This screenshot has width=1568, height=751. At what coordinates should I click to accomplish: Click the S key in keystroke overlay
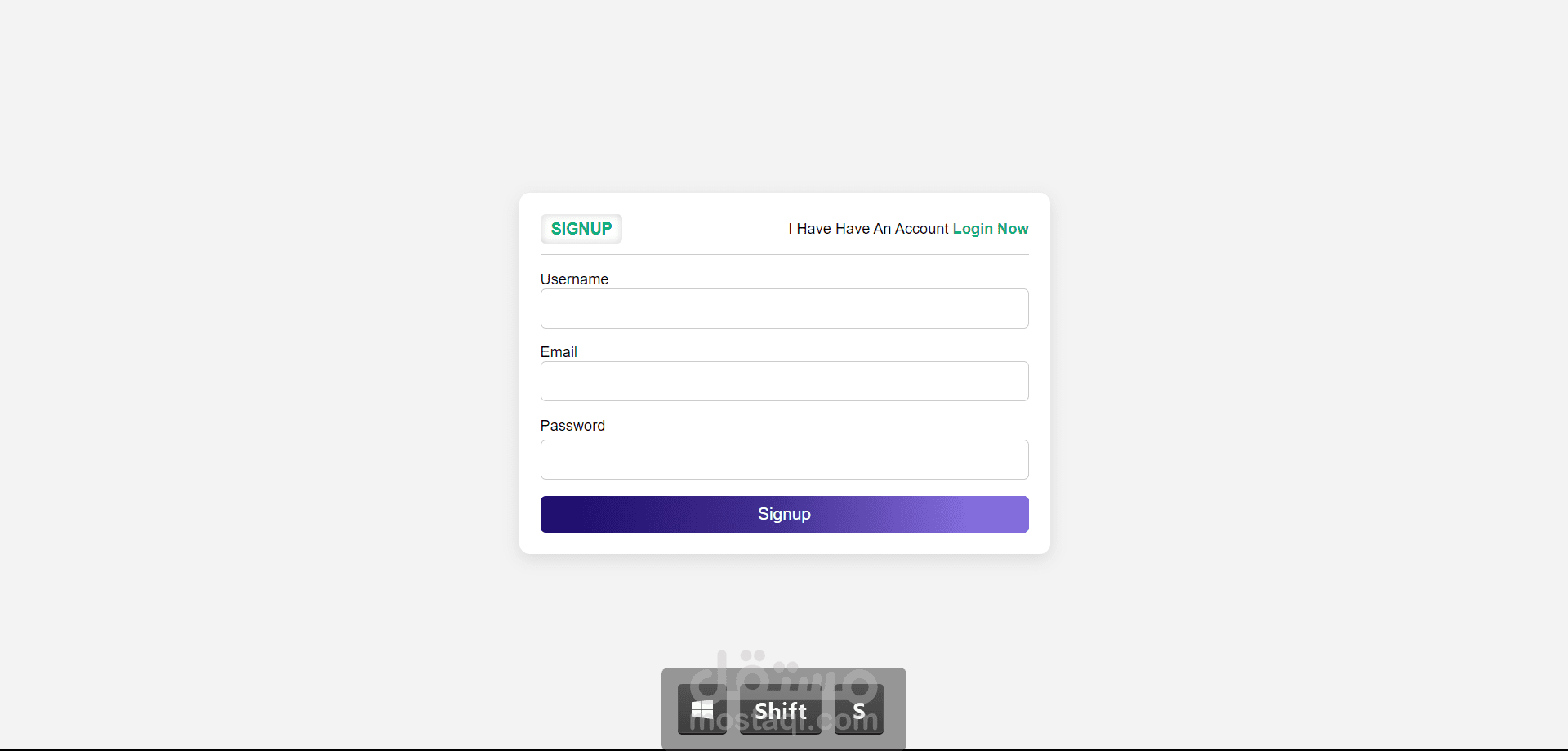click(x=858, y=710)
